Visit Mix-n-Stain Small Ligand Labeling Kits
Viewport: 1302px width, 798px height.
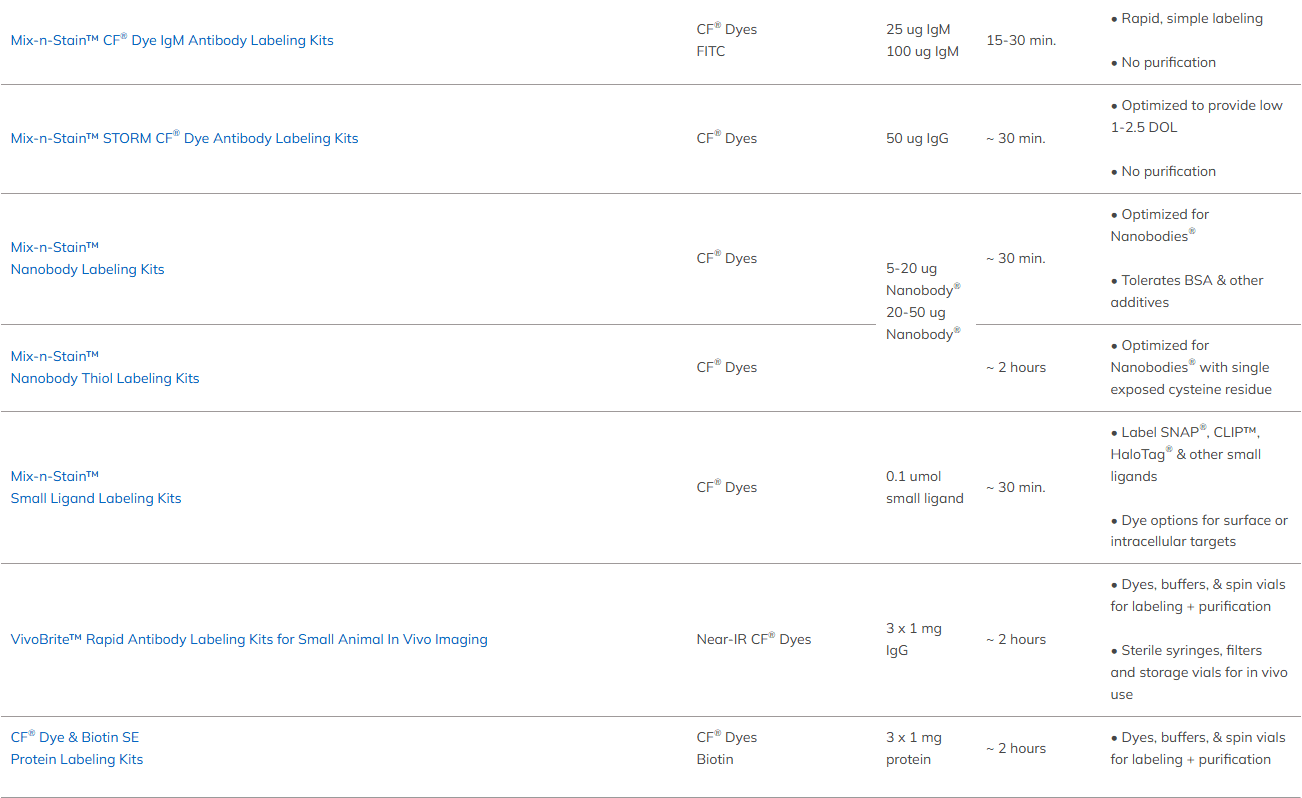[96, 498]
